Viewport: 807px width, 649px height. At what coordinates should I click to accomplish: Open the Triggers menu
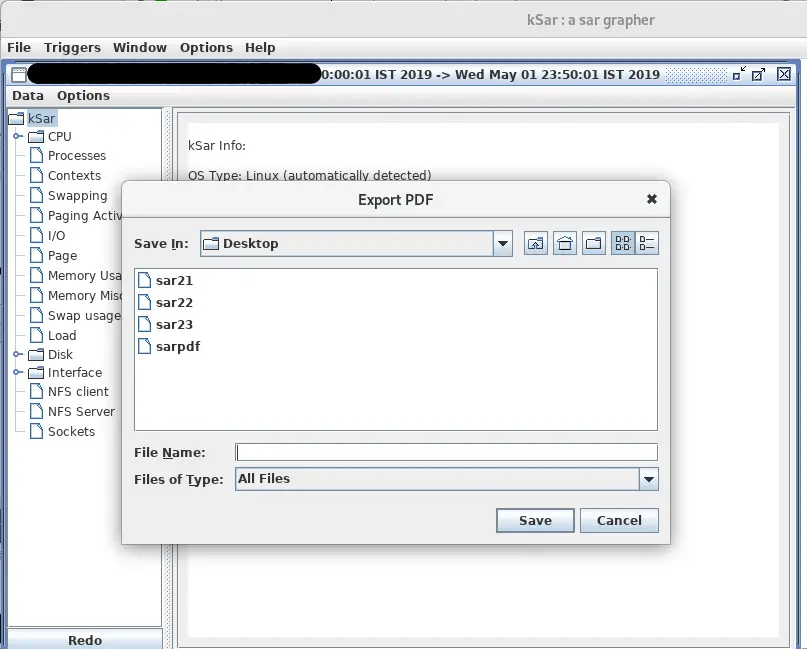tap(72, 47)
